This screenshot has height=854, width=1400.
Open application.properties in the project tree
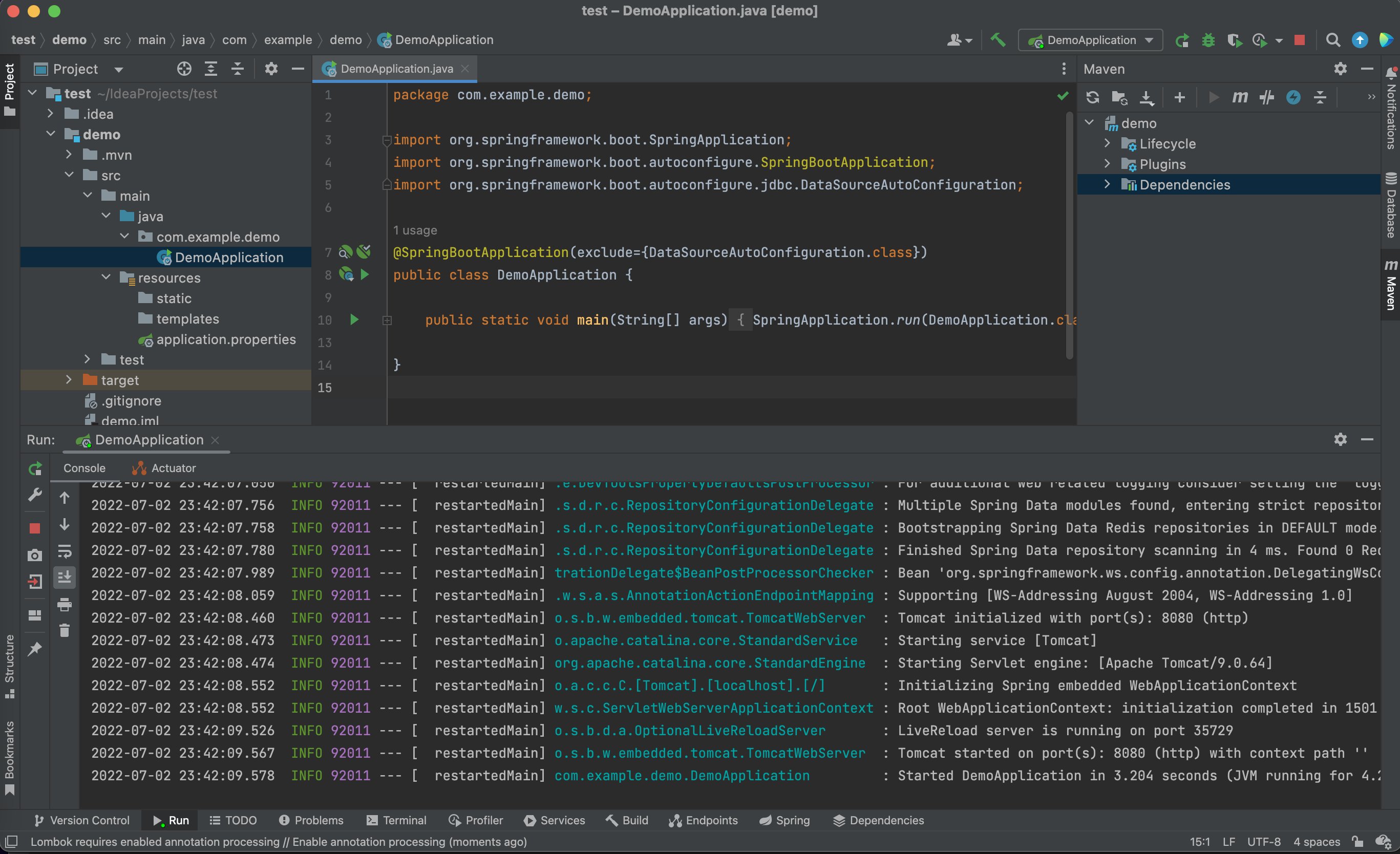[226, 339]
